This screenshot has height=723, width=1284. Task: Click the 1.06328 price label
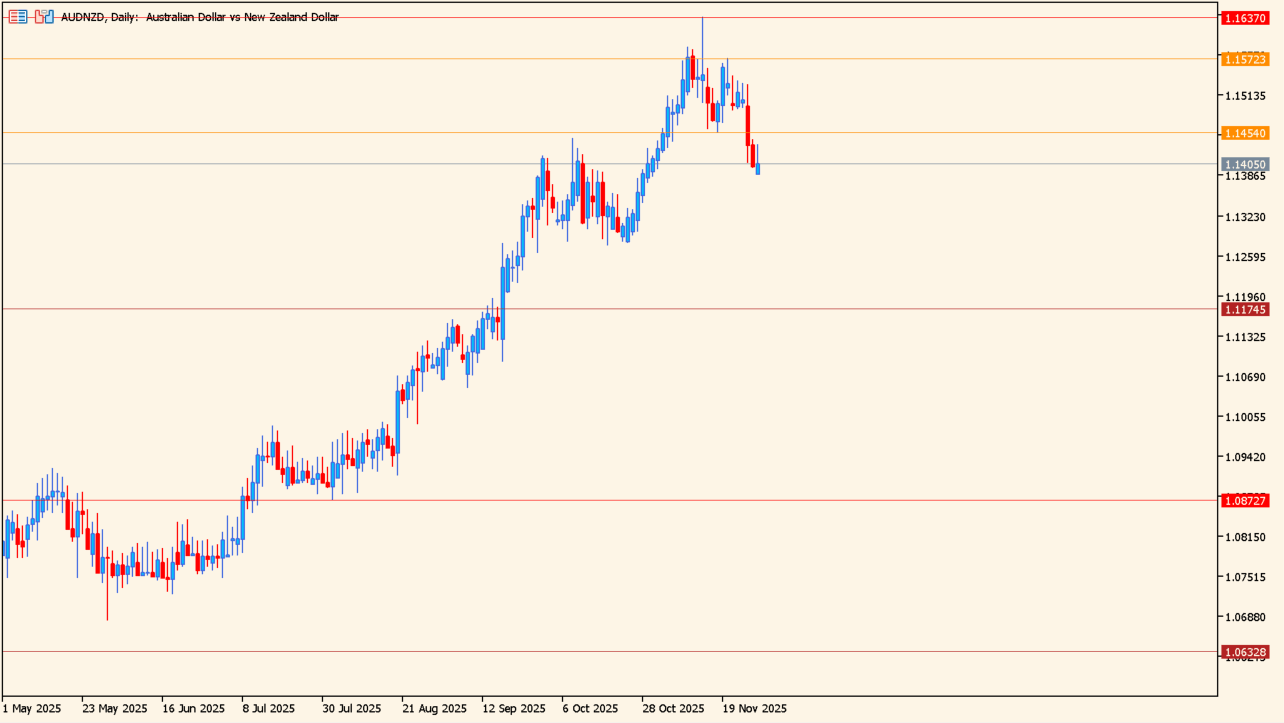point(1246,652)
